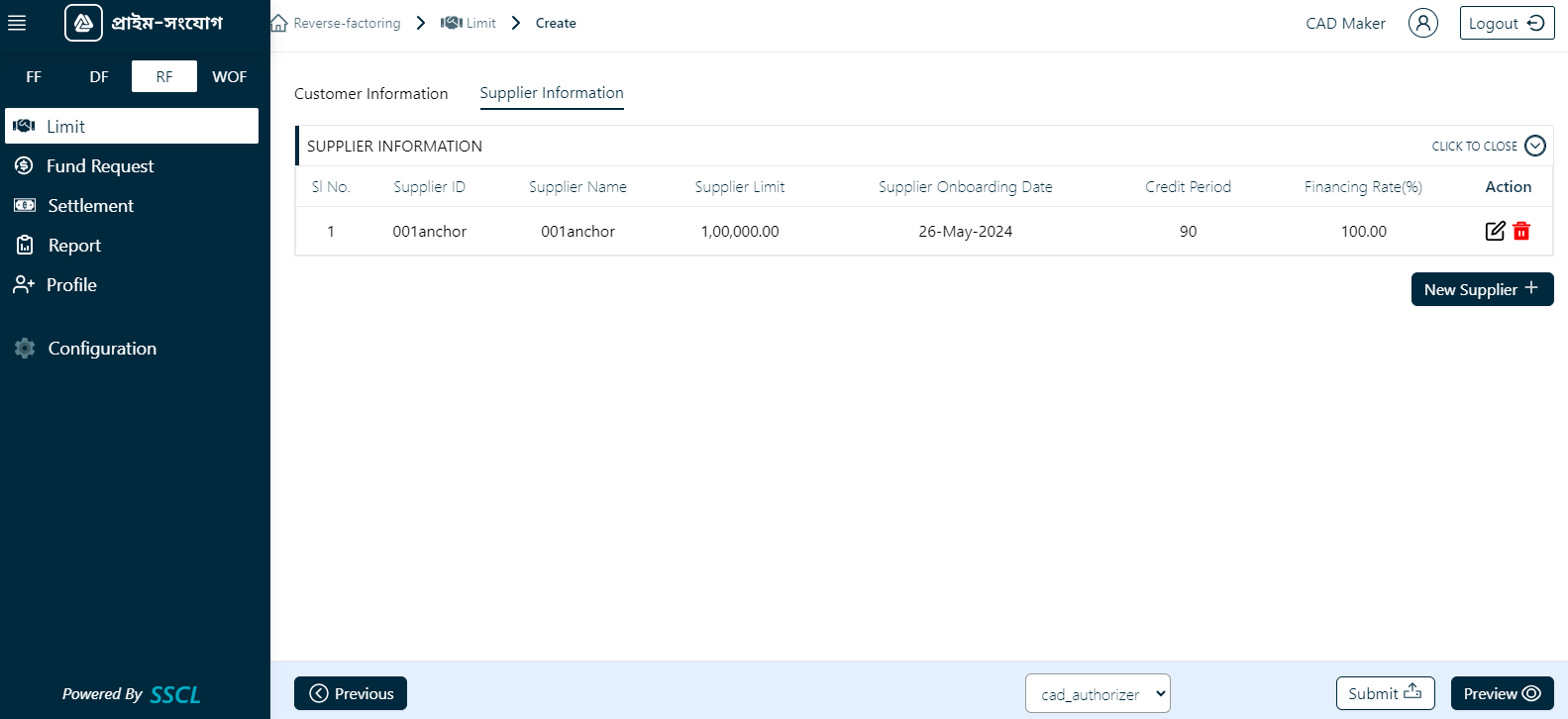Click the Fund Request dollar icon
Viewport: 1568px width, 719px height.
24,165
